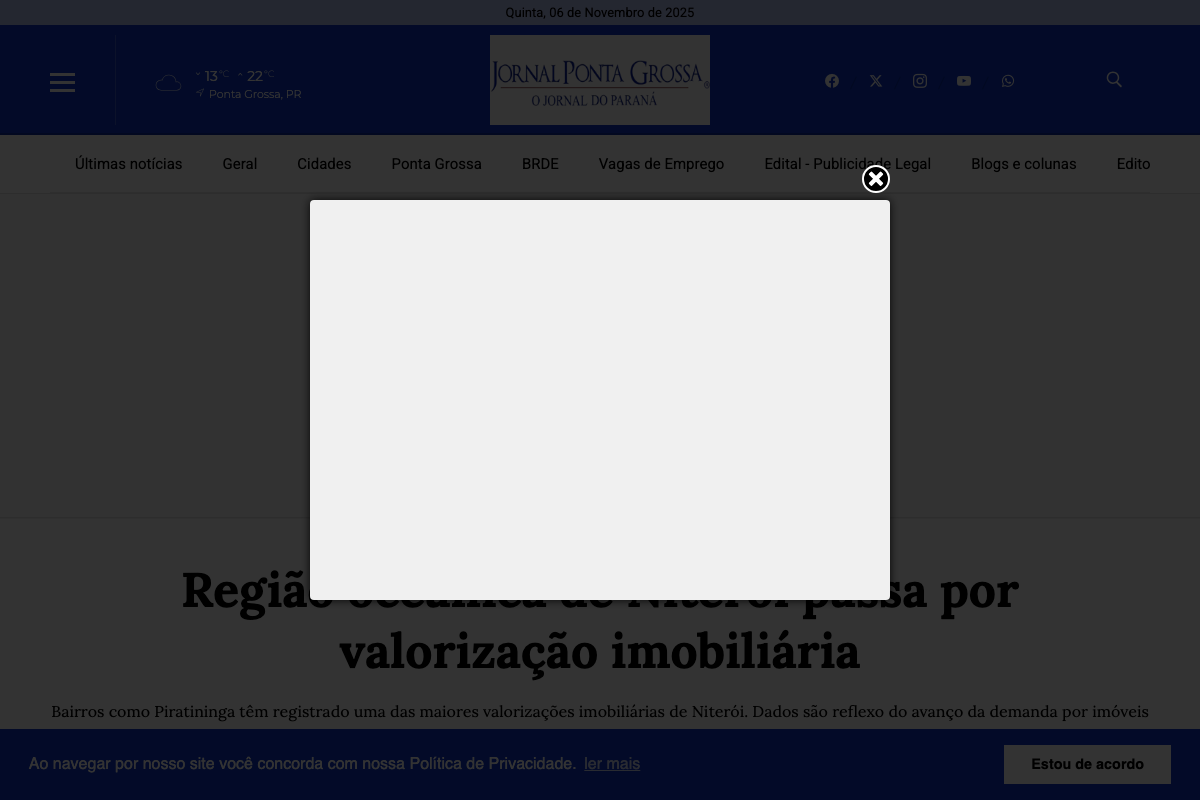This screenshot has width=1200, height=800.
Task: Open the Últimas notícias menu item
Action: pos(128,164)
